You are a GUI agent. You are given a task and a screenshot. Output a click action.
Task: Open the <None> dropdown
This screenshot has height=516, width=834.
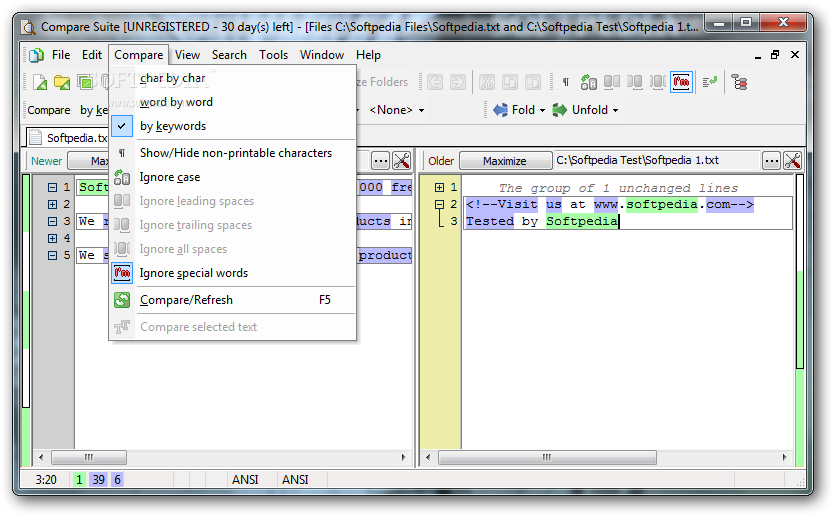point(396,110)
